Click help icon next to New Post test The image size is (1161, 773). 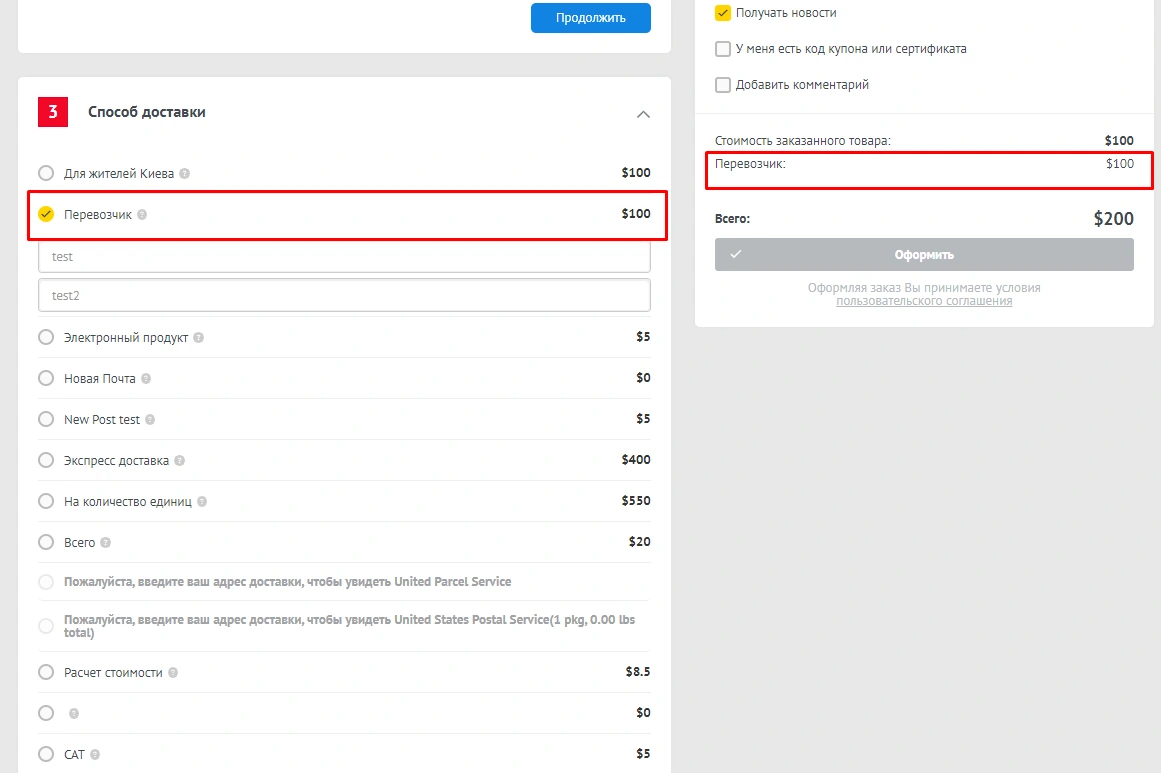click(x=151, y=420)
